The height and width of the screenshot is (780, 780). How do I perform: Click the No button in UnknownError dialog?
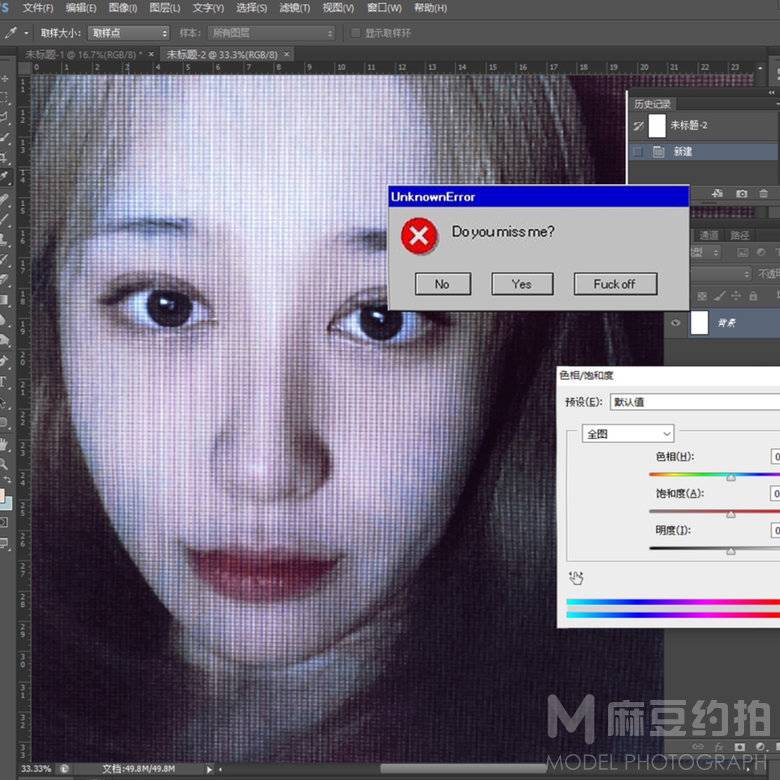click(443, 284)
